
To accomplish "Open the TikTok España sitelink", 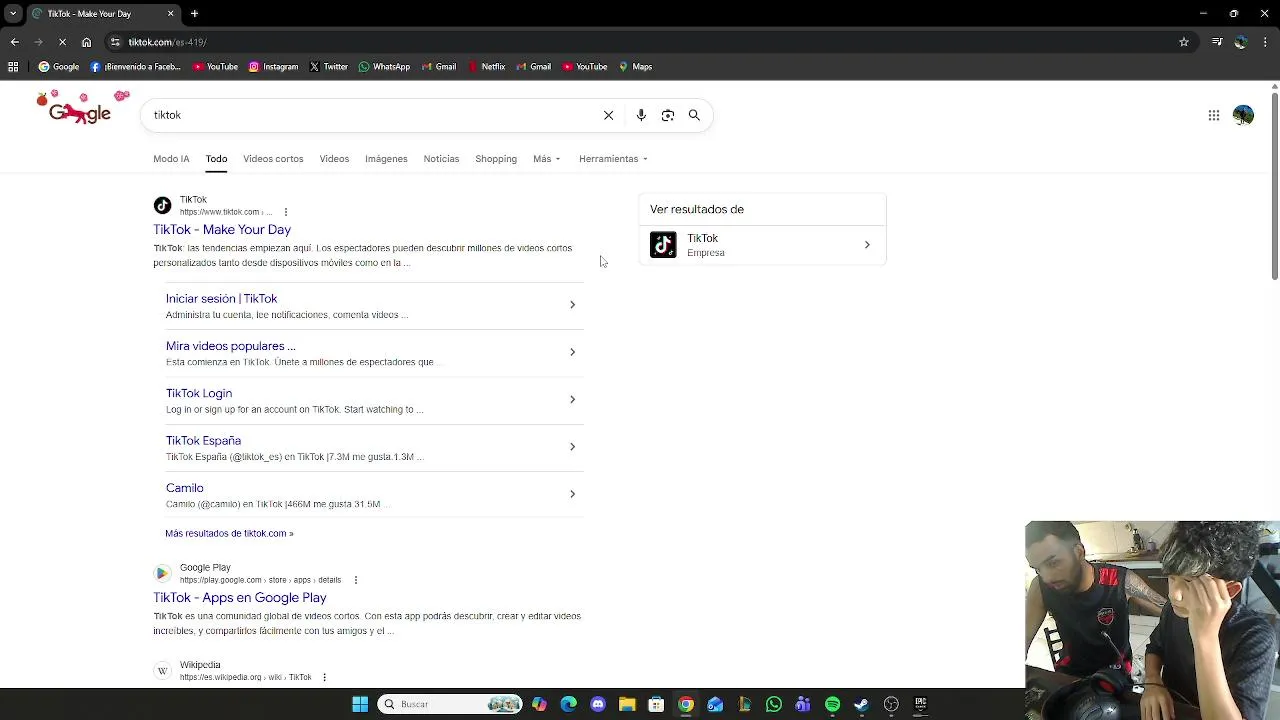I will [203, 441].
